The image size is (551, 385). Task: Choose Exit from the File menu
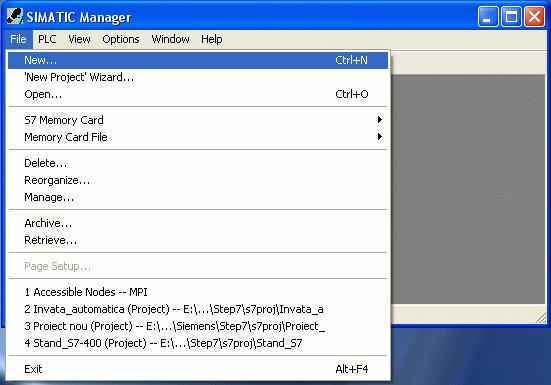(x=198, y=370)
